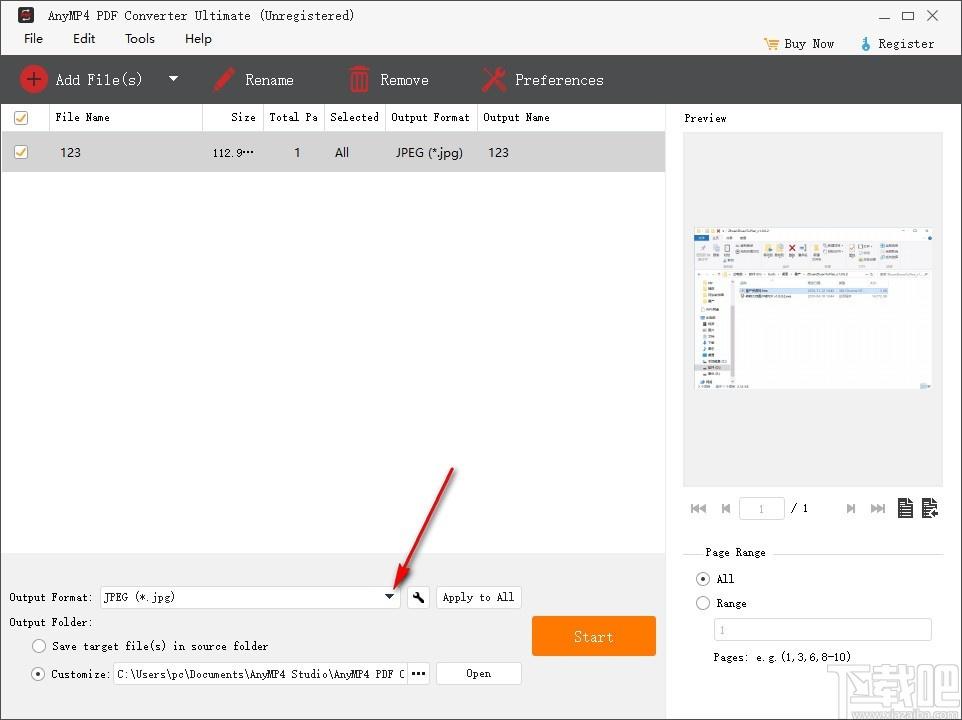The image size is (962, 720).
Task: Click the Preferences toolbar label
Action: tap(559, 80)
